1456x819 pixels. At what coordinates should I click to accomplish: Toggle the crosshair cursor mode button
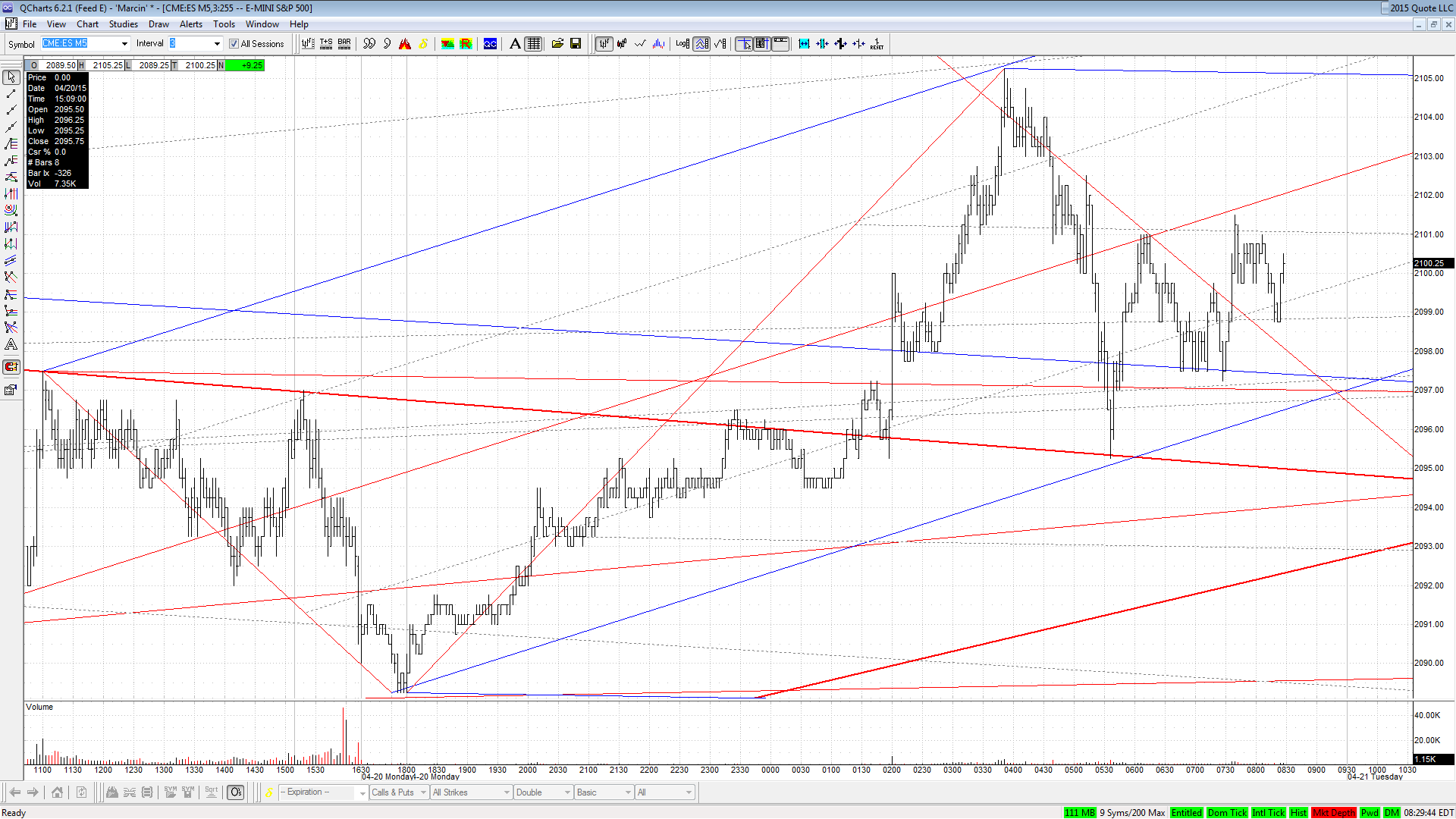744,44
